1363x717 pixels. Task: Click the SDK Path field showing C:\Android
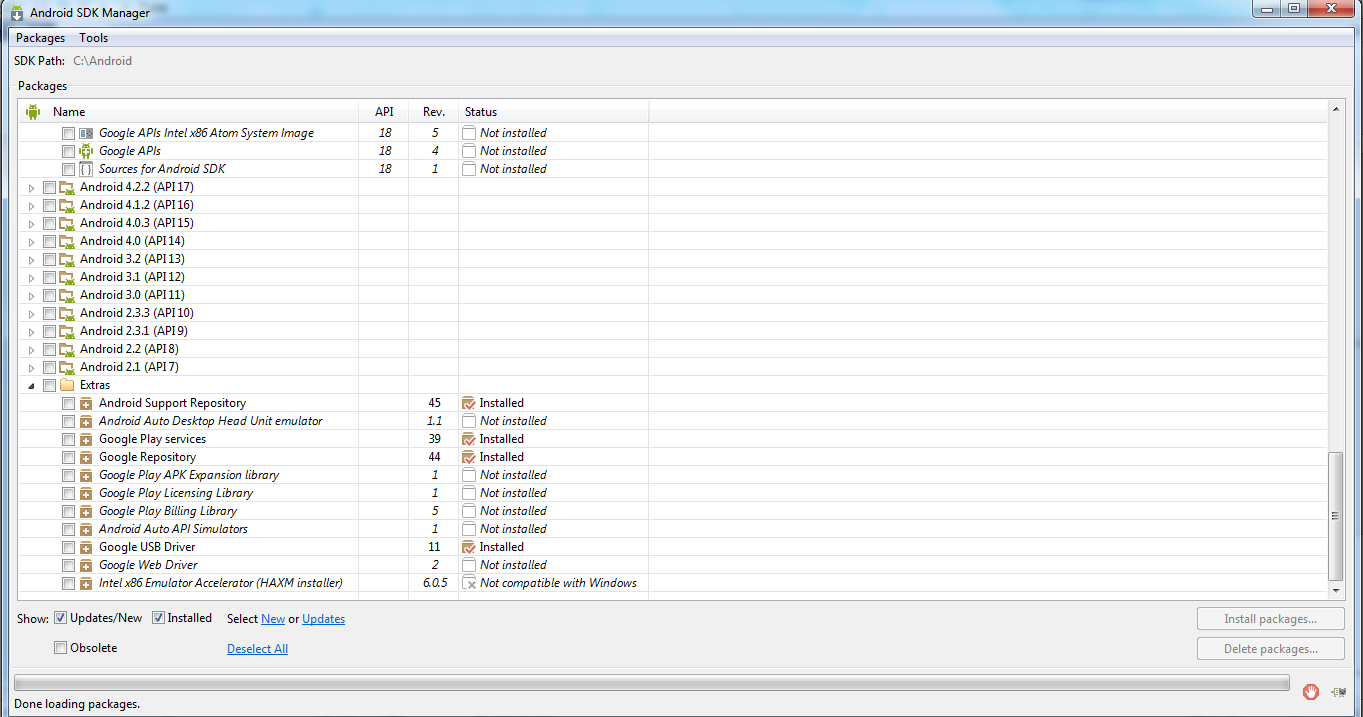coord(103,61)
